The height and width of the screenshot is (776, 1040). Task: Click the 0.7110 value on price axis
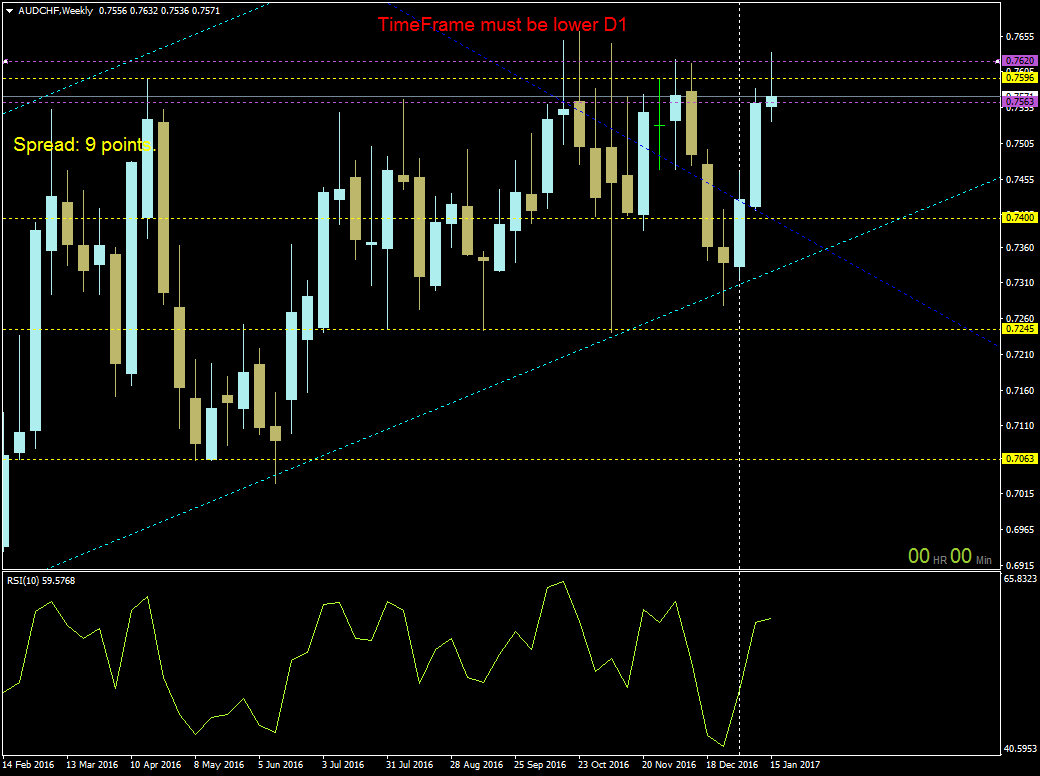[1020, 426]
